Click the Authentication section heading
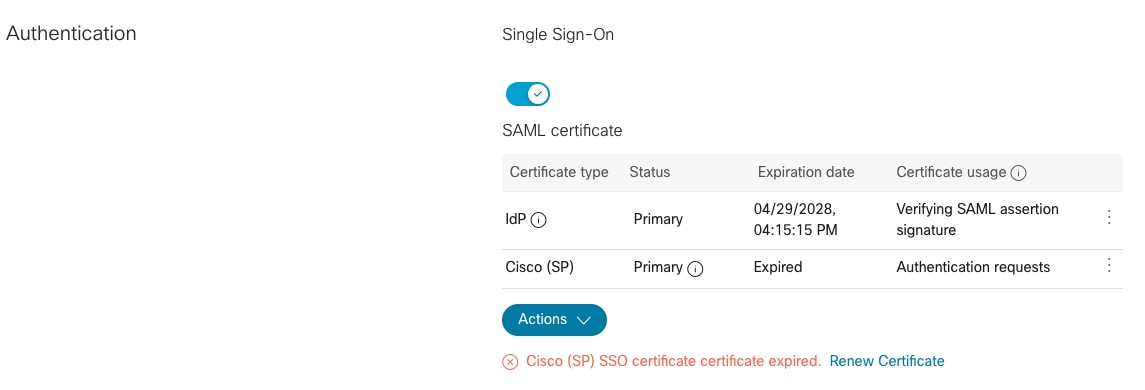This screenshot has width=1145, height=390. tap(71, 34)
